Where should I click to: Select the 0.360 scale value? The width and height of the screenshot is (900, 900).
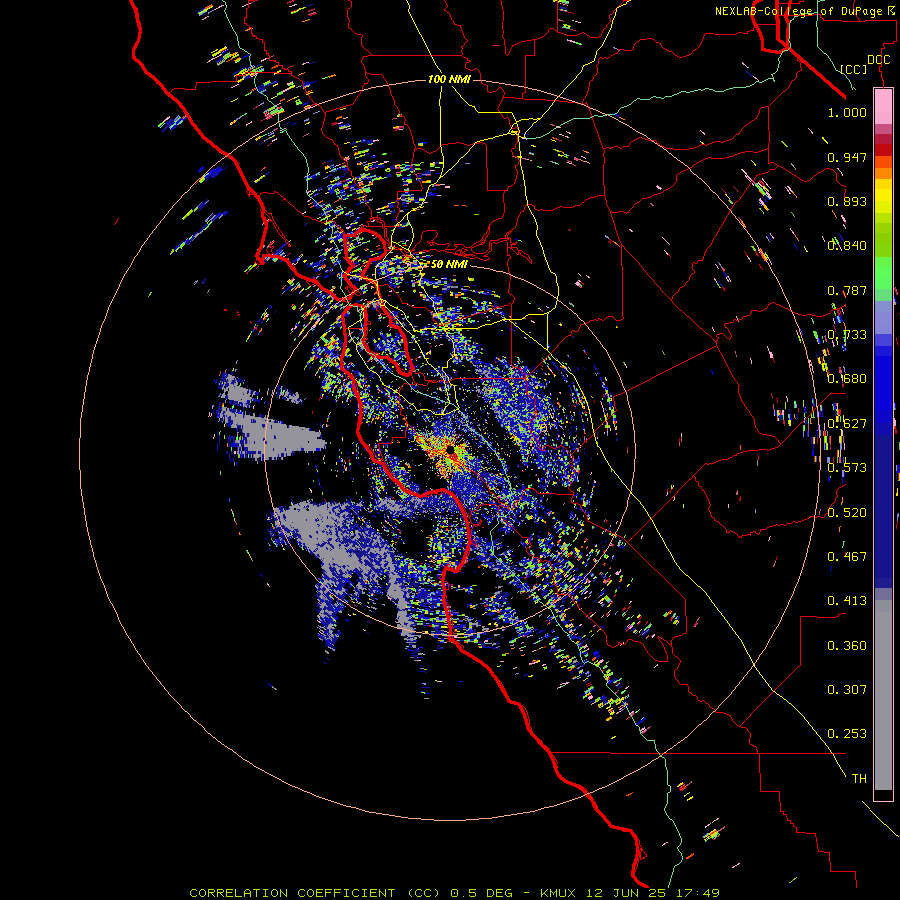(x=847, y=646)
